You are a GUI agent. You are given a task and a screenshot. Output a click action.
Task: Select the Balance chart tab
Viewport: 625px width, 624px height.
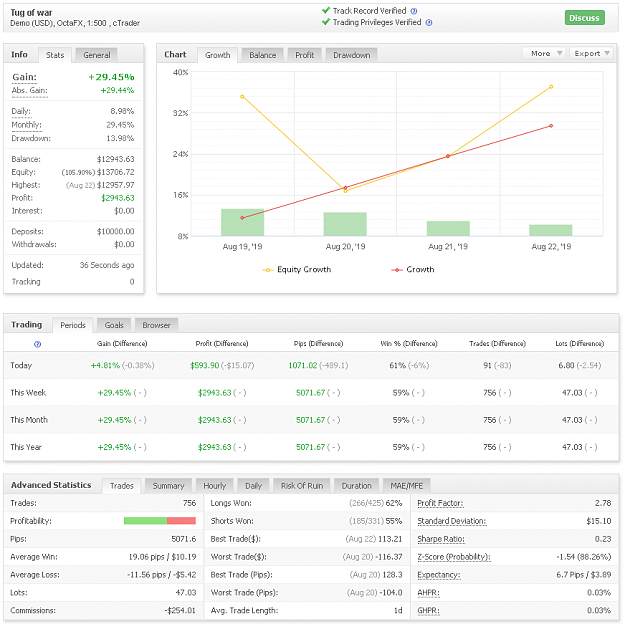(x=263, y=55)
